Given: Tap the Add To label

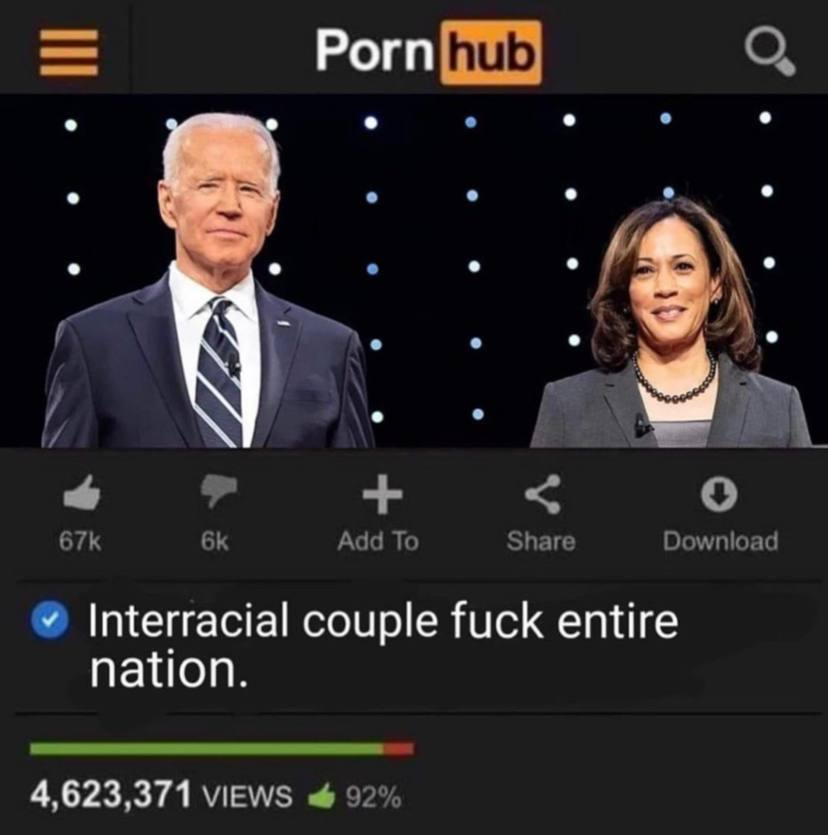Looking at the screenshot, I should pos(378,541).
